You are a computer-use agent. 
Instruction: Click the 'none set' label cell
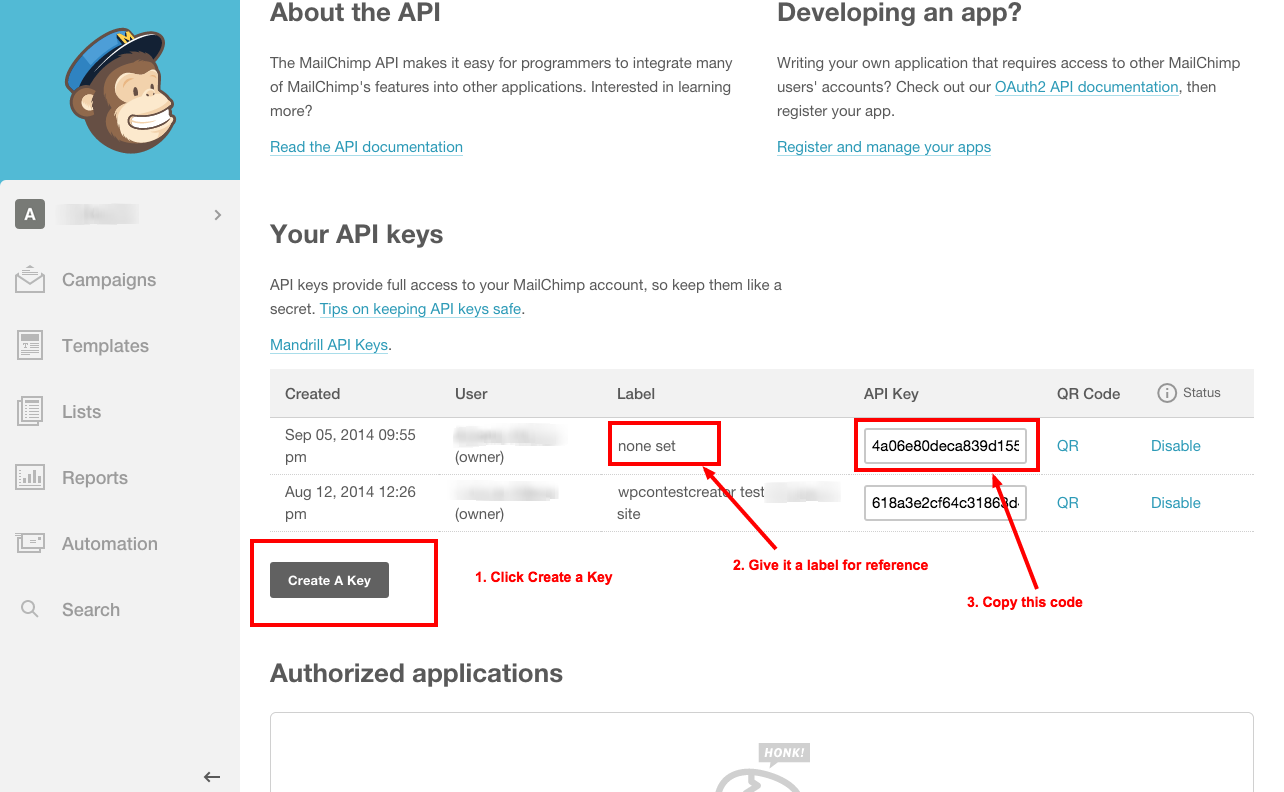[x=647, y=446]
